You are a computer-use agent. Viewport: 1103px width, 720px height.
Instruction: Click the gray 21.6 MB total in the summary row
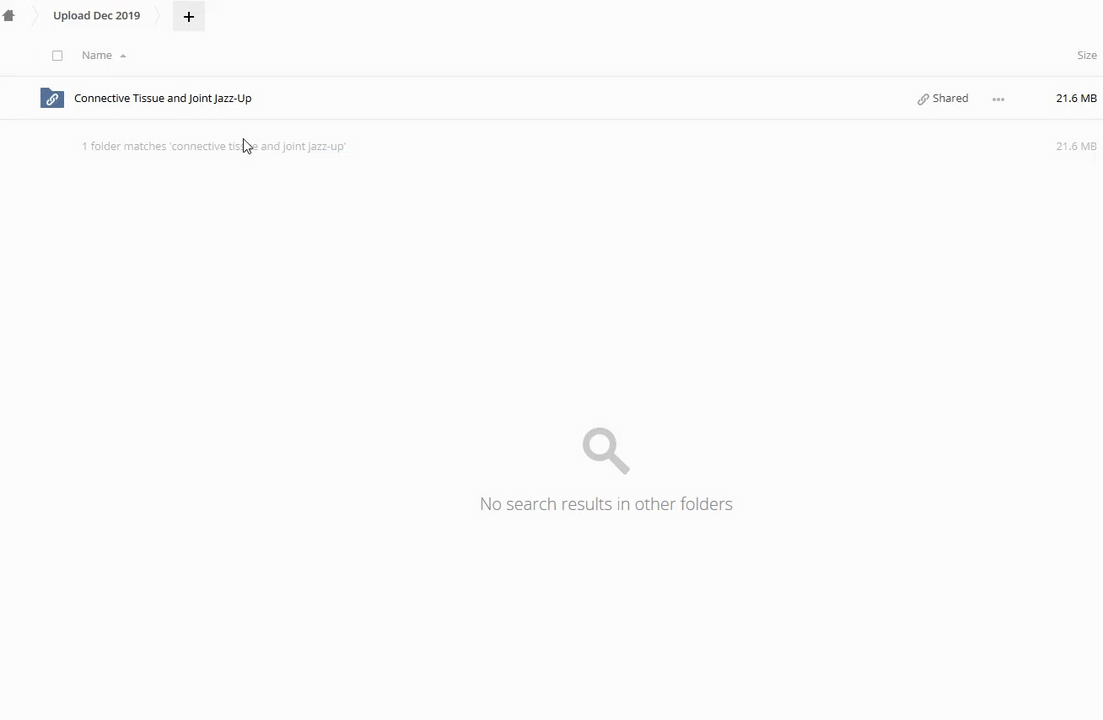(1076, 146)
